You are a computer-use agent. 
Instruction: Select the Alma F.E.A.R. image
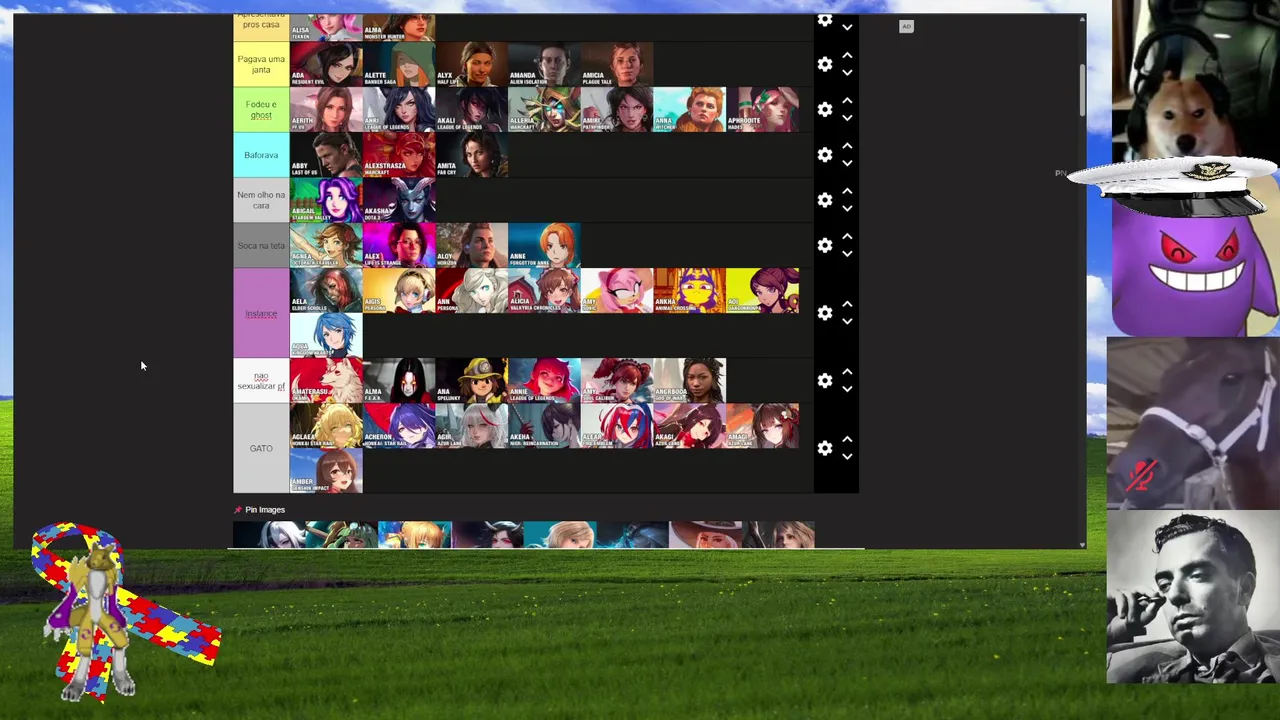tap(399, 380)
